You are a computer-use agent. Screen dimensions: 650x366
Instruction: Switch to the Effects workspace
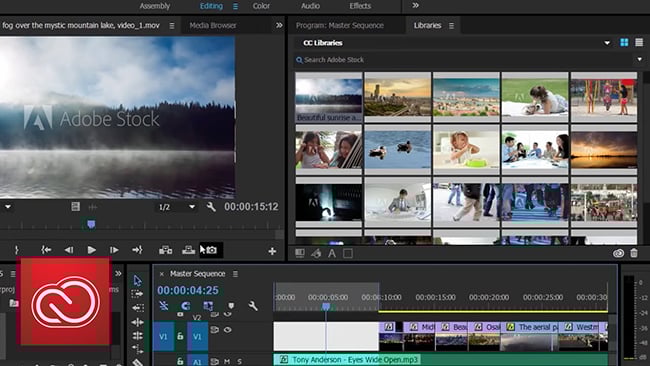pos(360,6)
